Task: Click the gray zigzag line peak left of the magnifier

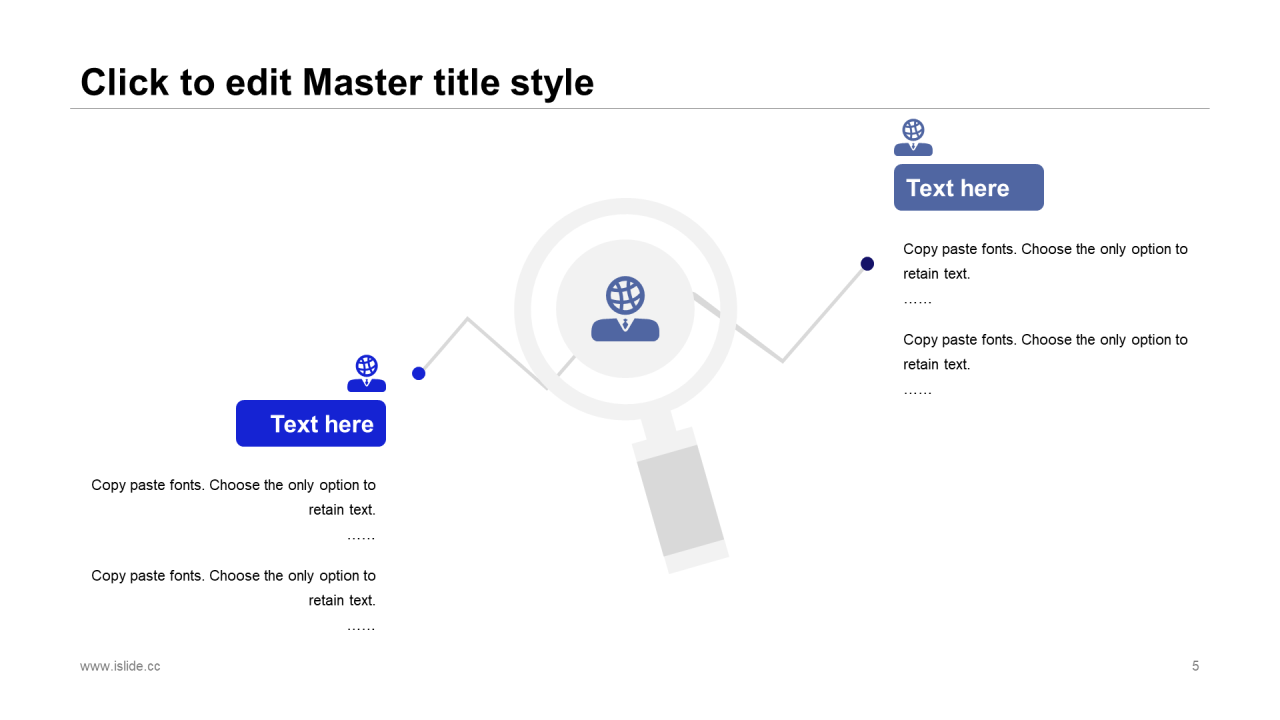Action: click(467, 319)
